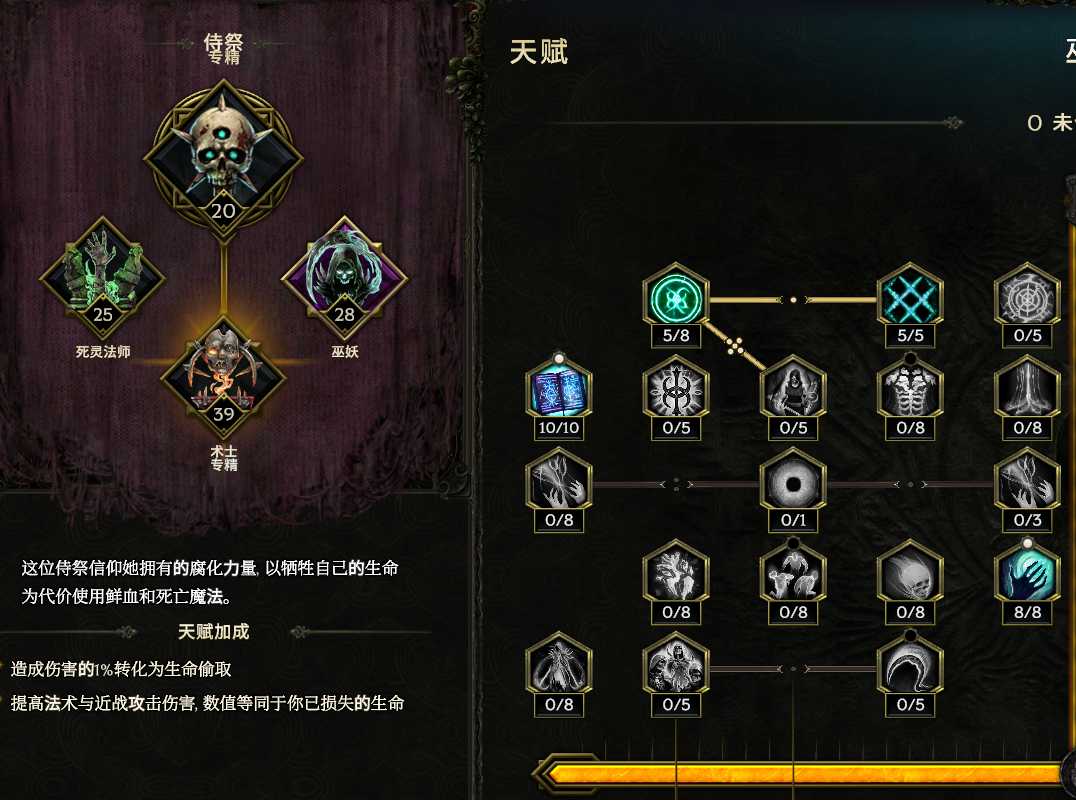
Task: Click the golden mastery progress bar
Action: click(803, 775)
